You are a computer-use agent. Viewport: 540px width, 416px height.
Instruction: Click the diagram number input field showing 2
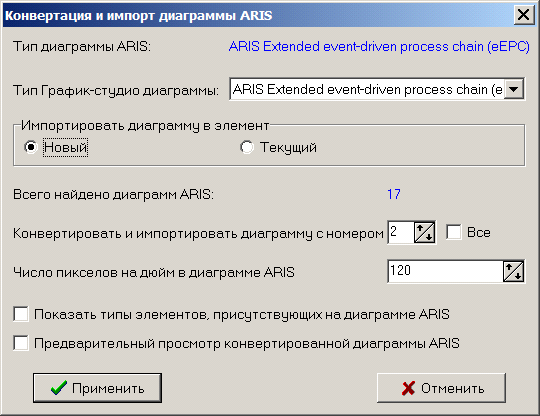401,232
